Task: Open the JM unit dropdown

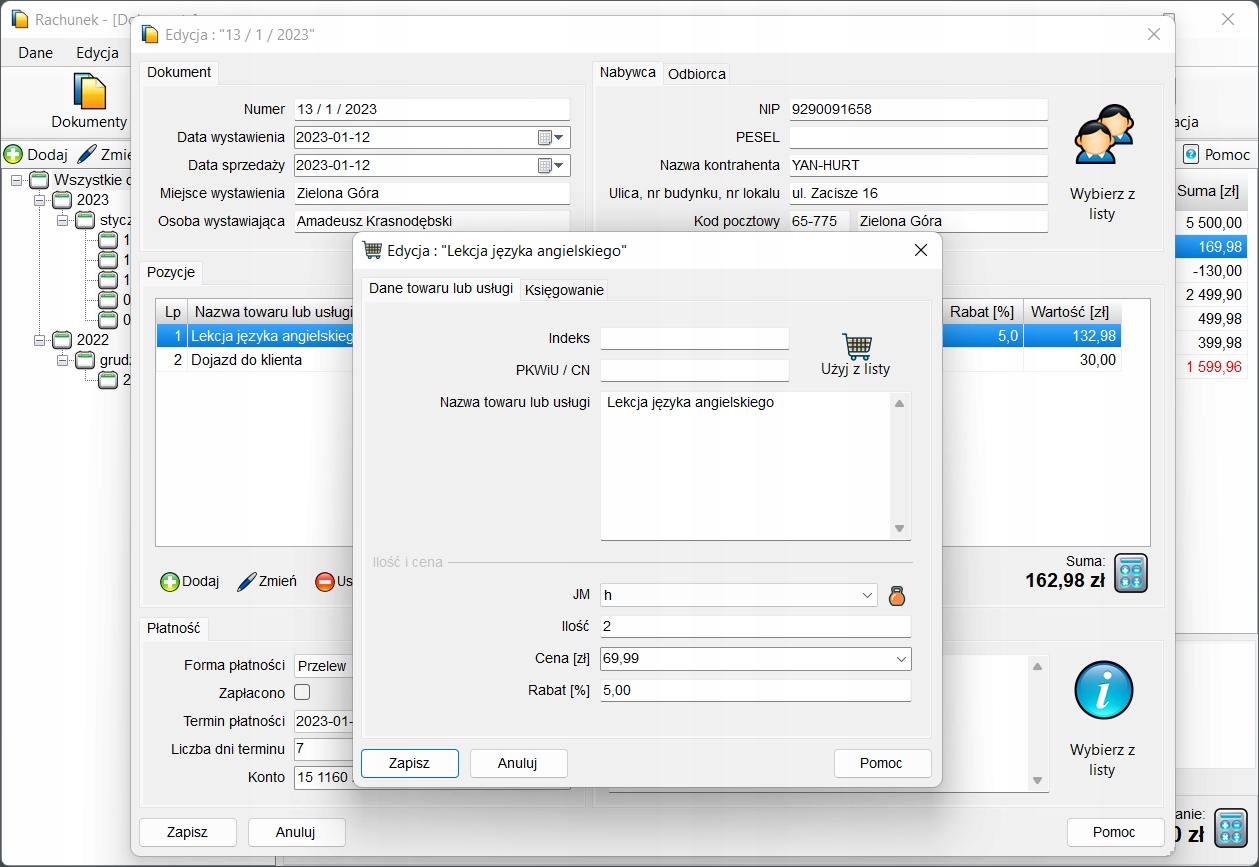Action: point(867,595)
